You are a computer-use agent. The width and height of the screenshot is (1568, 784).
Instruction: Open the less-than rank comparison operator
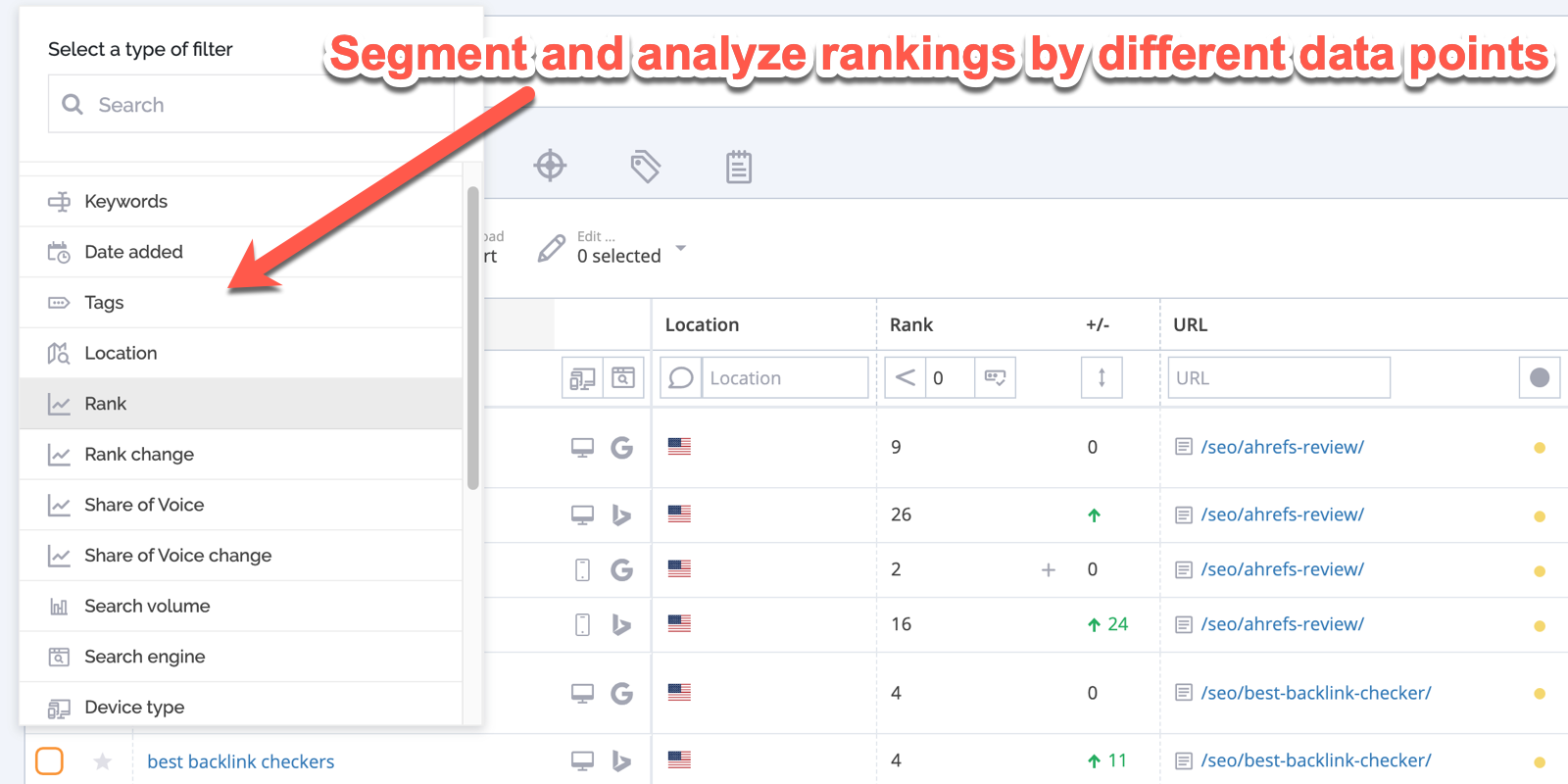tap(906, 378)
